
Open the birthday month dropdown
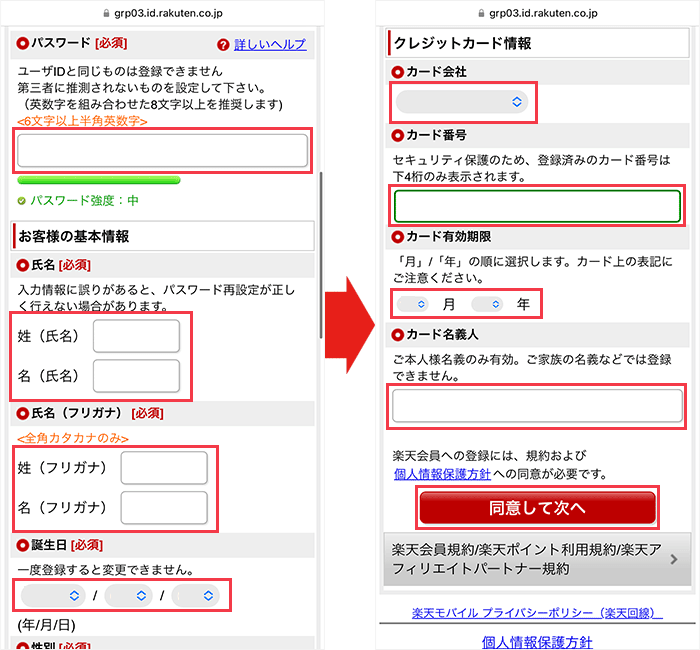click(x=128, y=596)
